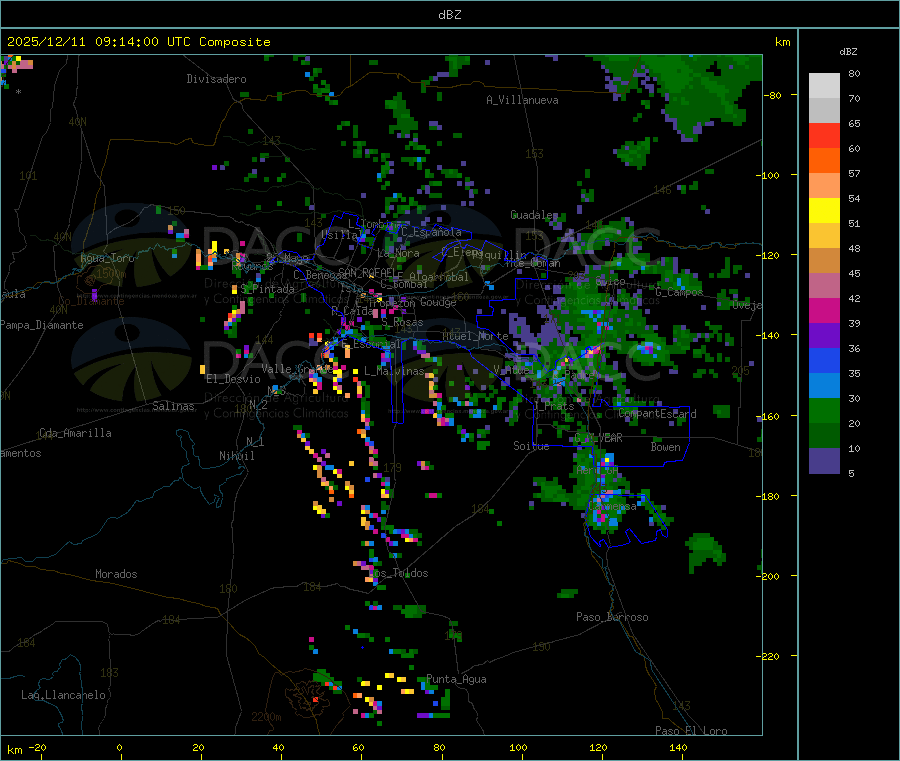Click the yellow 51-54 dBZ legend swatch
This screenshot has width=900, height=761.
[824, 211]
